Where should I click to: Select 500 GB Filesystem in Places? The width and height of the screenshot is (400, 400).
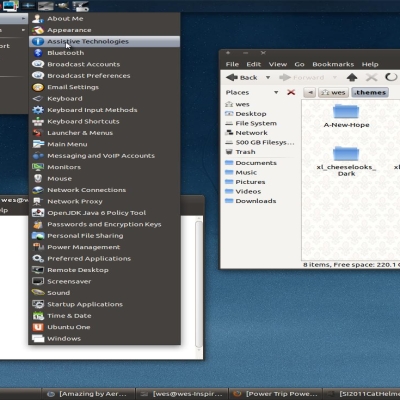pos(260,142)
